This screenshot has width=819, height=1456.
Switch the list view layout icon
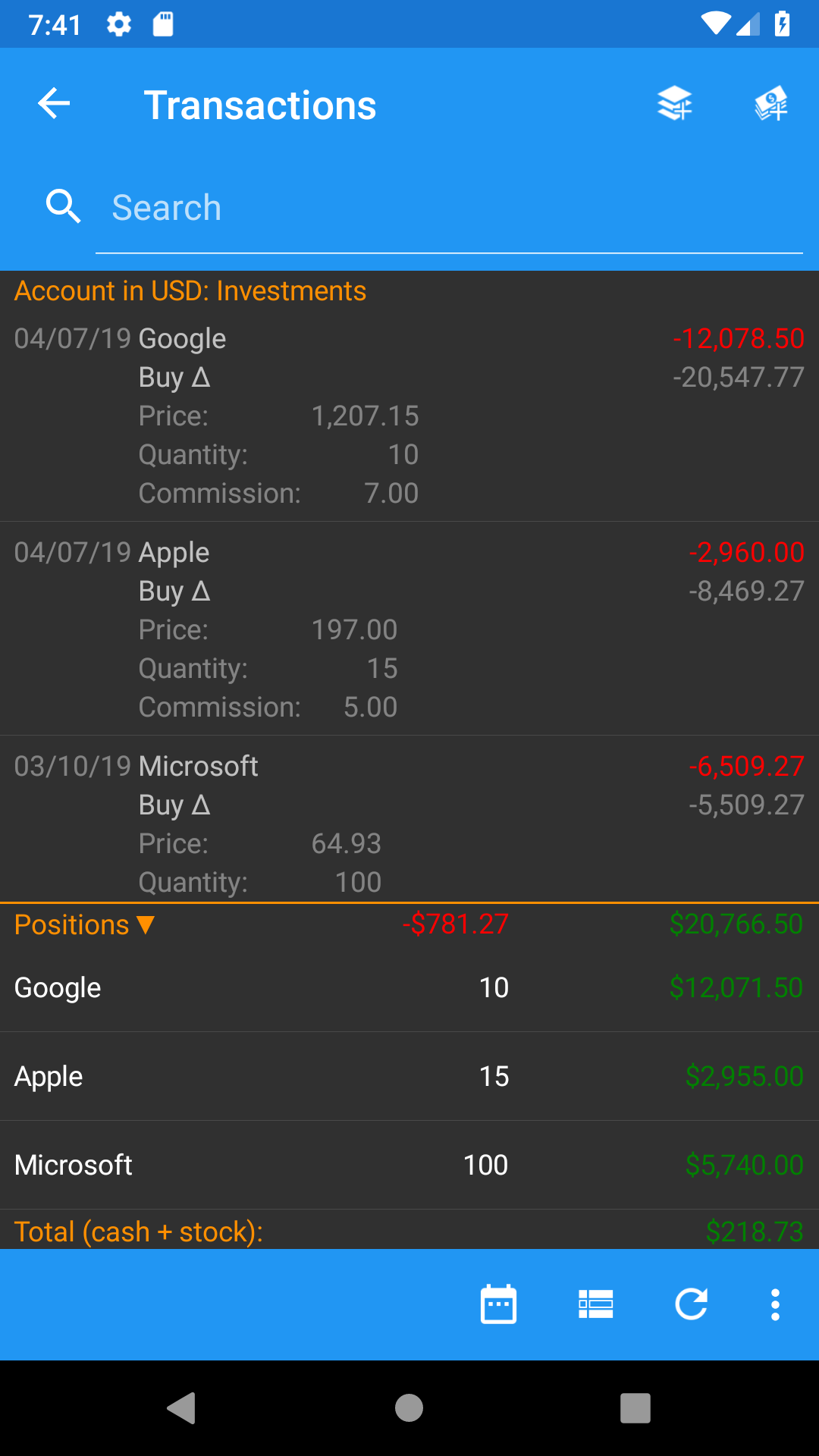tap(595, 1304)
